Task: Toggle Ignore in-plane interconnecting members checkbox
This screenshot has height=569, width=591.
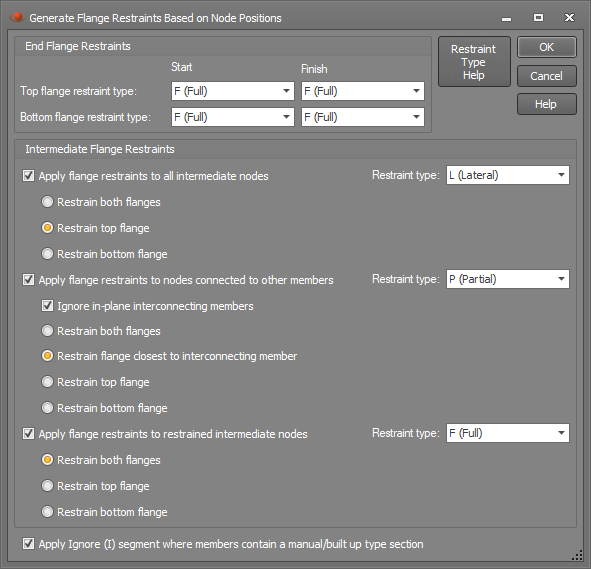Action: pyautogui.click(x=47, y=306)
